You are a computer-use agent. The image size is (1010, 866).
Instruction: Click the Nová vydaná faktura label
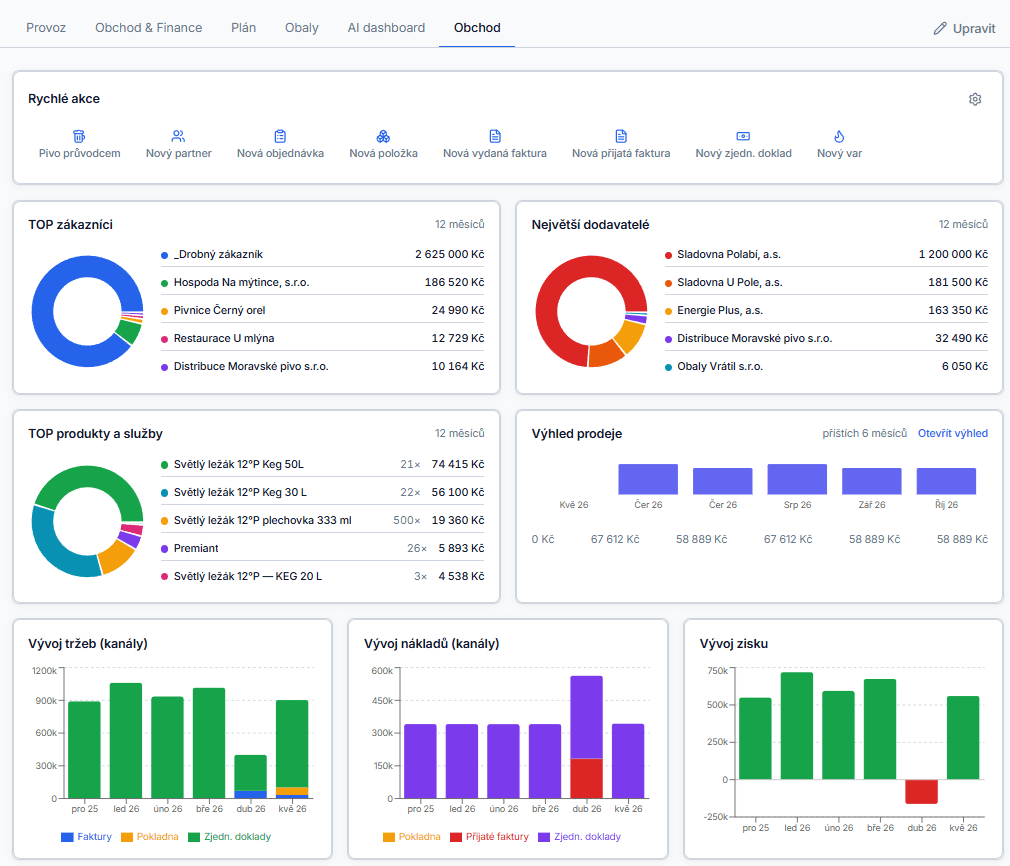pos(495,153)
